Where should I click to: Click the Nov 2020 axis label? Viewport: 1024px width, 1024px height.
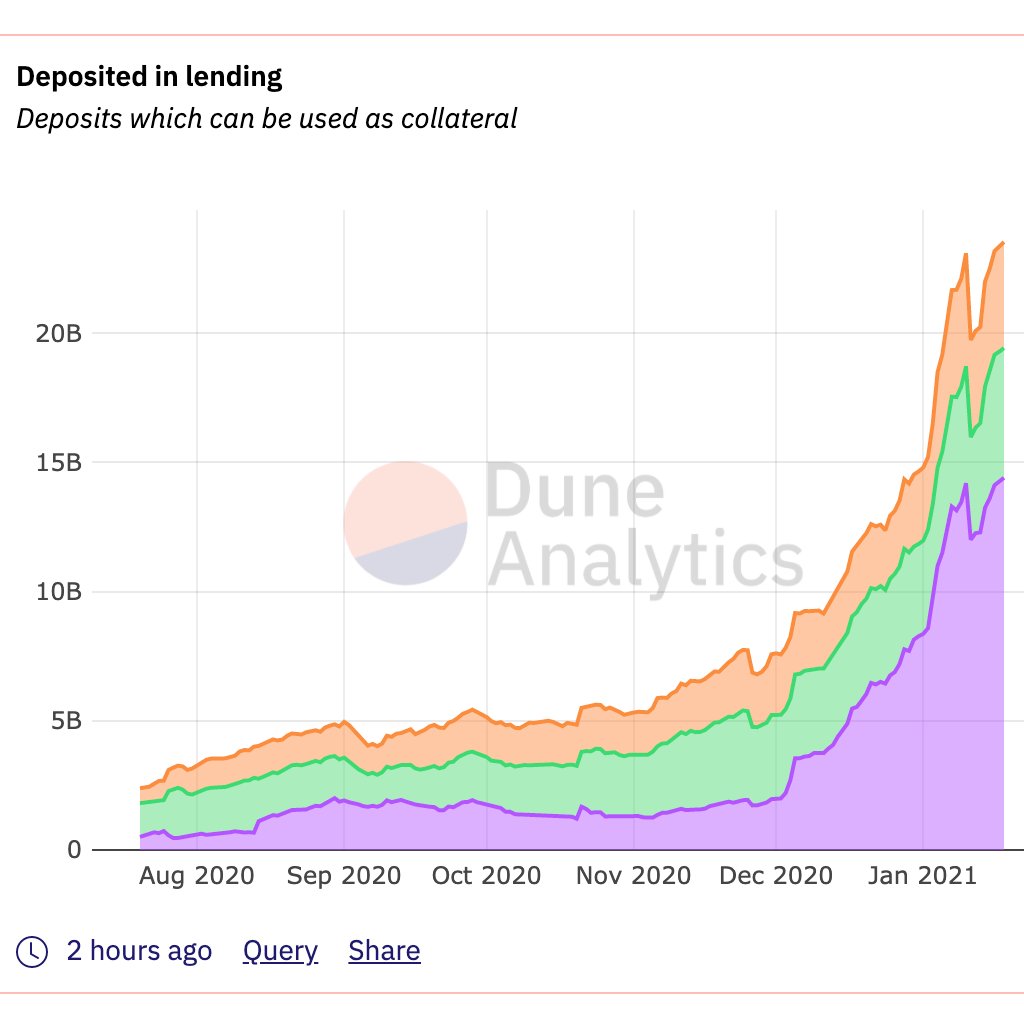tap(633, 876)
